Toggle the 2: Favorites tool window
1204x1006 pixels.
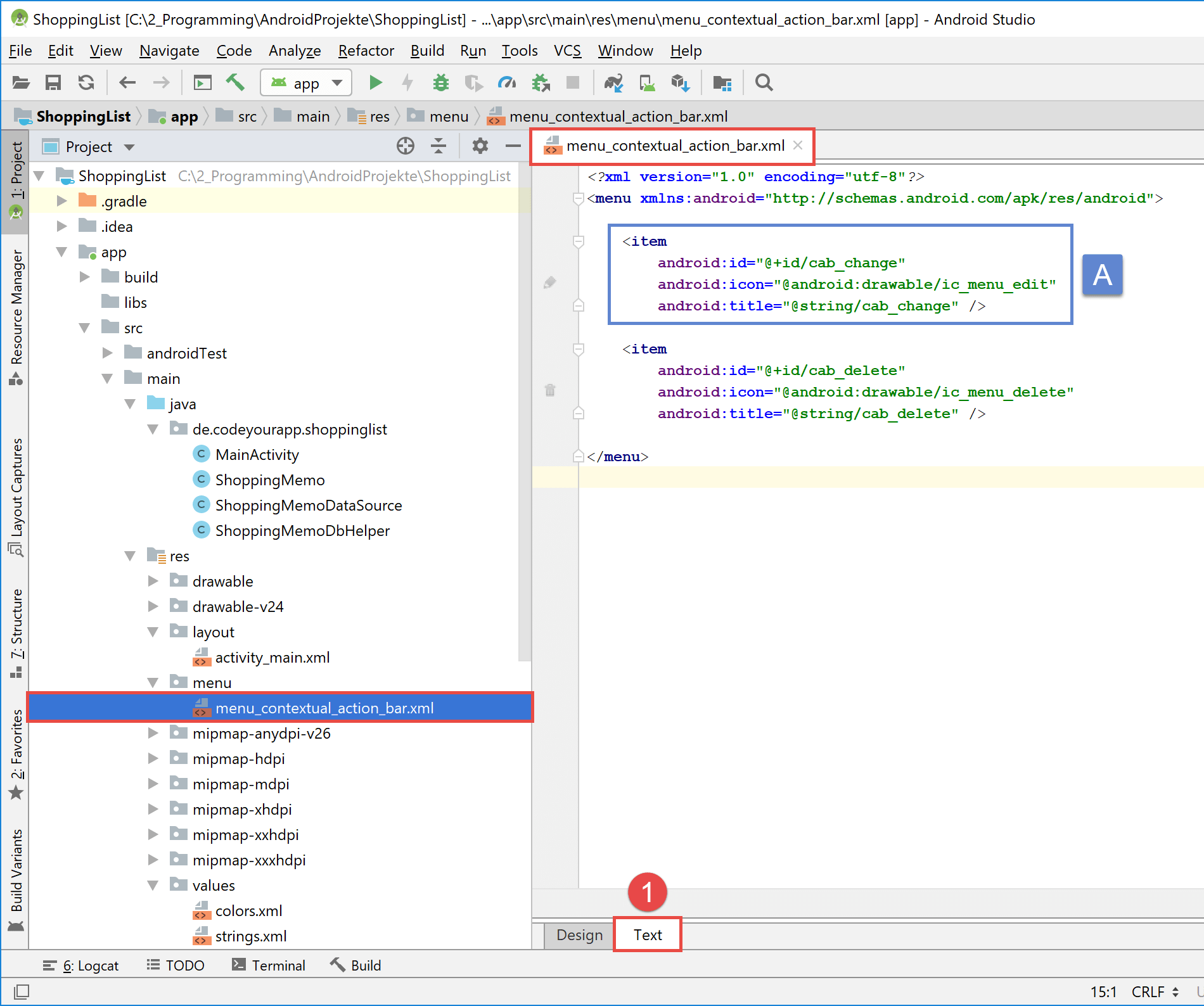coord(16,754)
